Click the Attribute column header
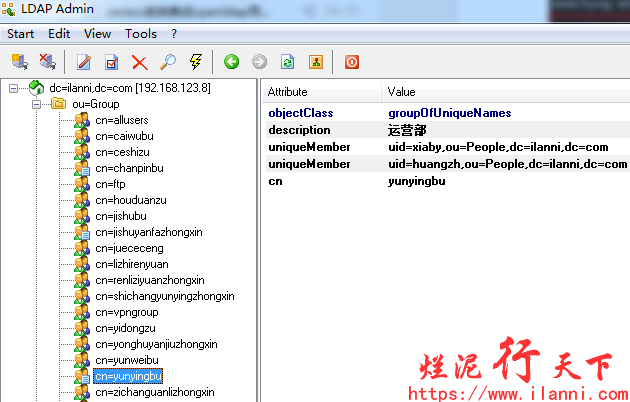The width and height of the screenshot is (630, 402). tap(288, 92)
